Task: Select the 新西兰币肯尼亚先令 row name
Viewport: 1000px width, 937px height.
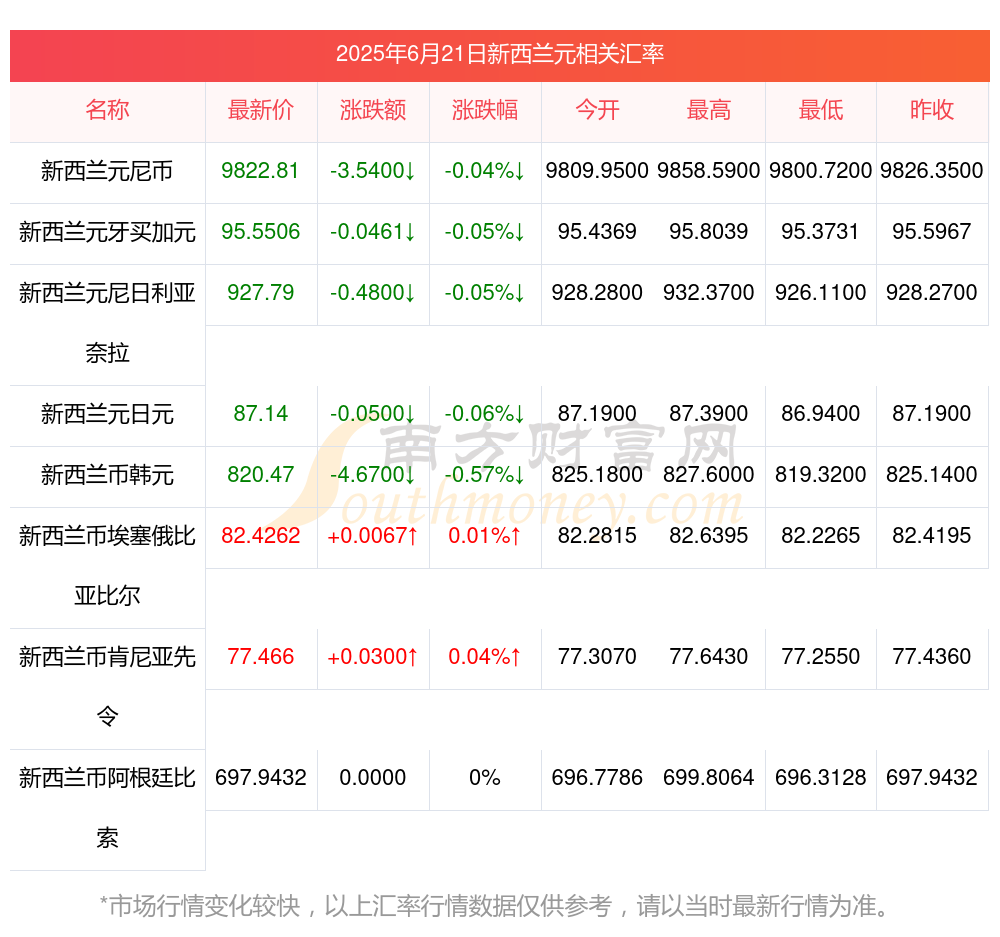Action: coord(107,687)
